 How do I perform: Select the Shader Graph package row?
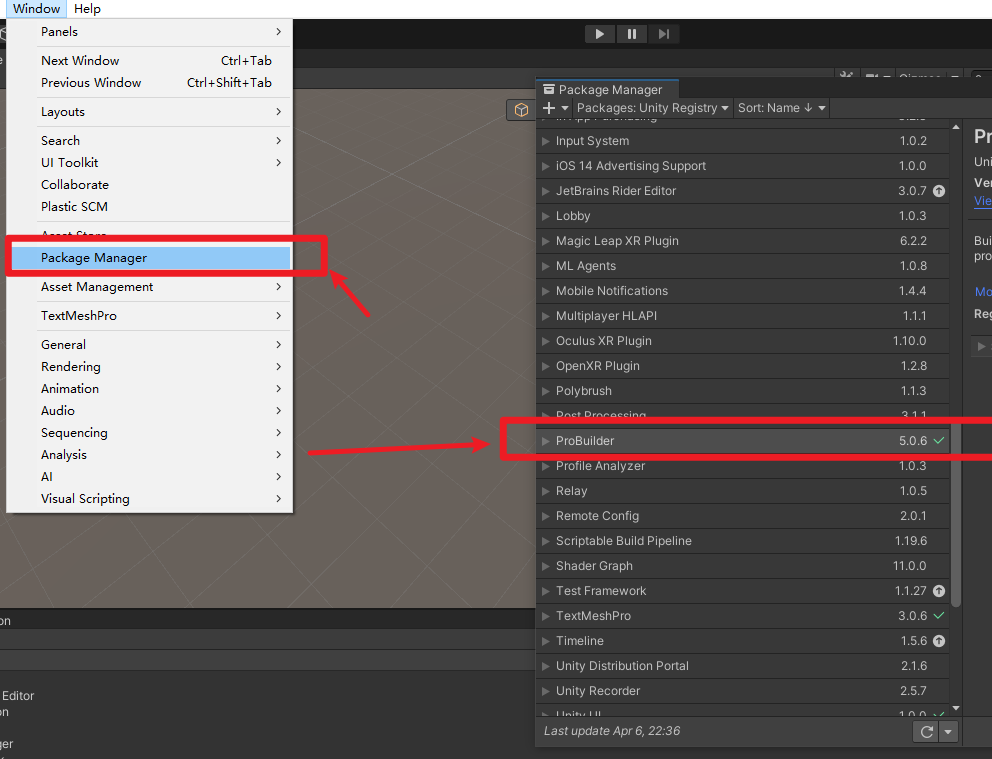coord(742,566)
